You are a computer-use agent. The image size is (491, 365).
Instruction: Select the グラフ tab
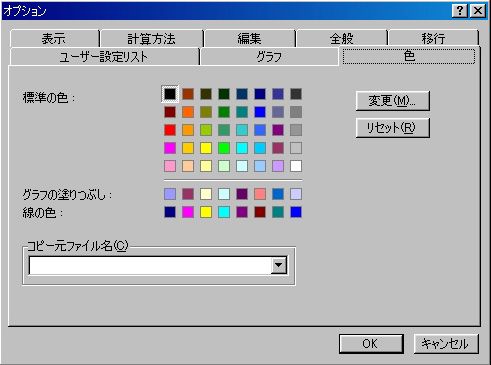269,57
